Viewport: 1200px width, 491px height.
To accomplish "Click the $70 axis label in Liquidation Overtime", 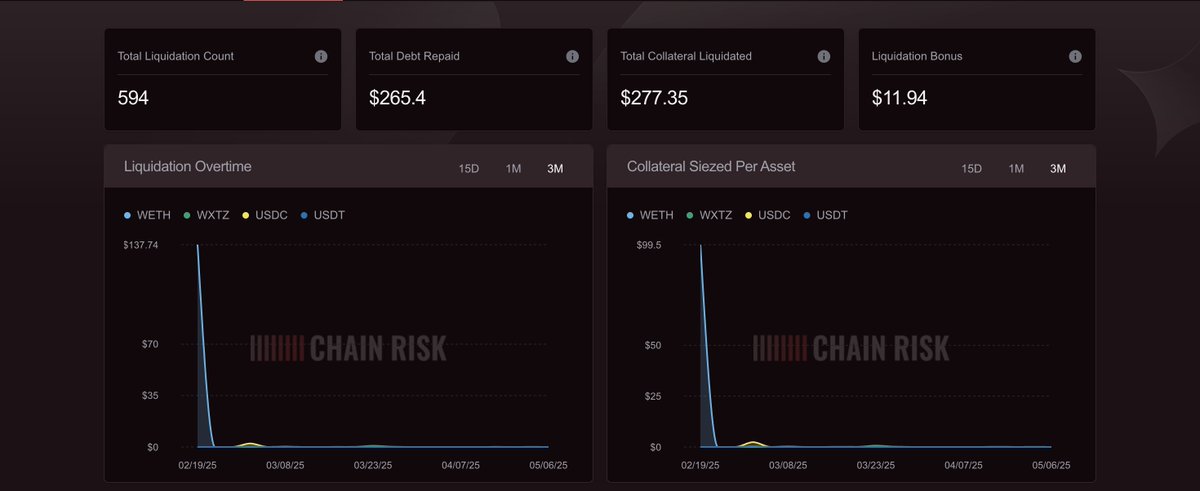I will tap(151, 344).
